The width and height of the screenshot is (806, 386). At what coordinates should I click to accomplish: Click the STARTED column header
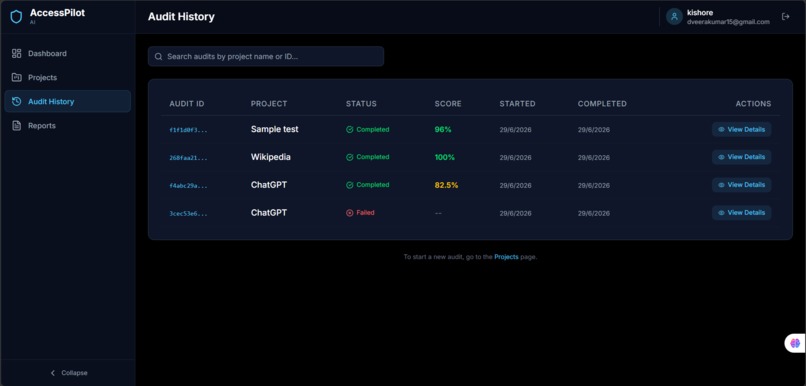point(517,104)
